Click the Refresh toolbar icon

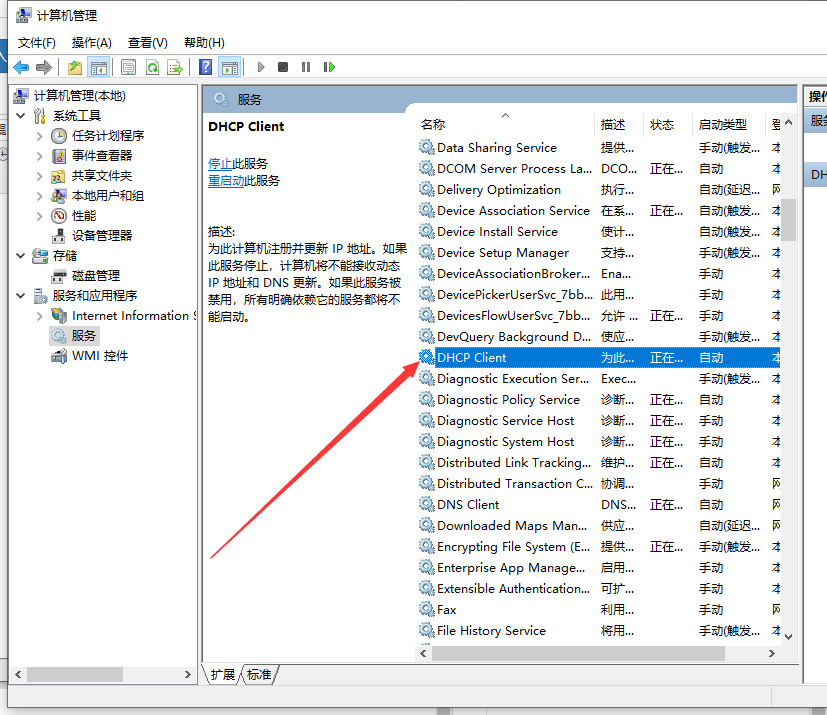(x=152, y=68)
